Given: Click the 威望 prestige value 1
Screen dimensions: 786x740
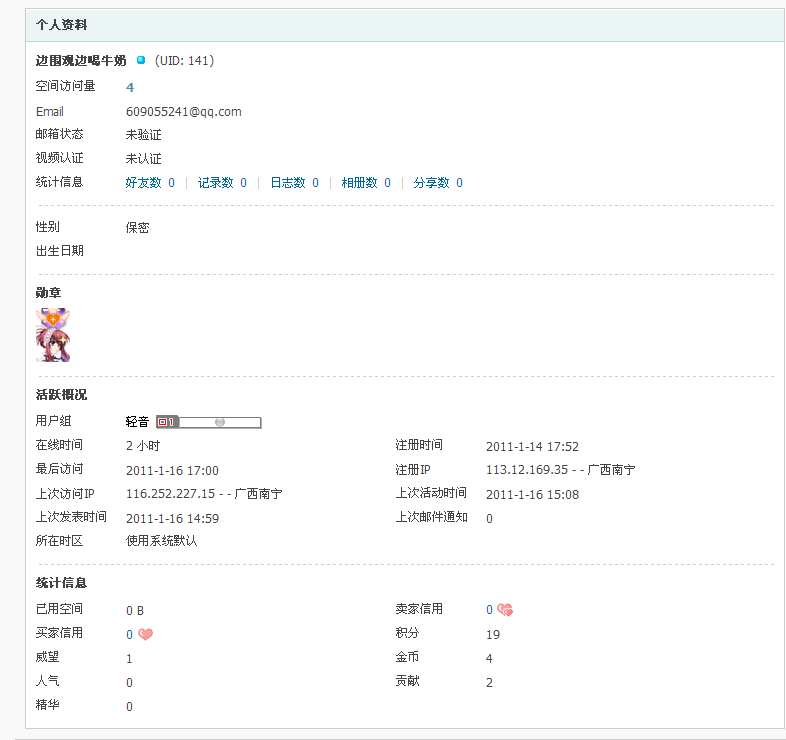Looking at the screenshot, I should click(x=129, y=658).
